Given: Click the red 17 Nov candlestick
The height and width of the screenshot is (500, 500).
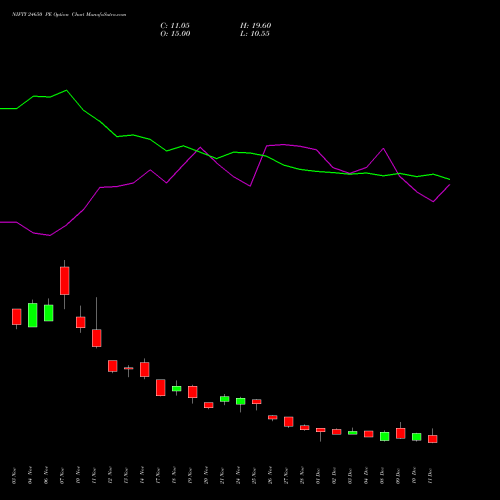Looking at the screenshot, I should 161,388.
